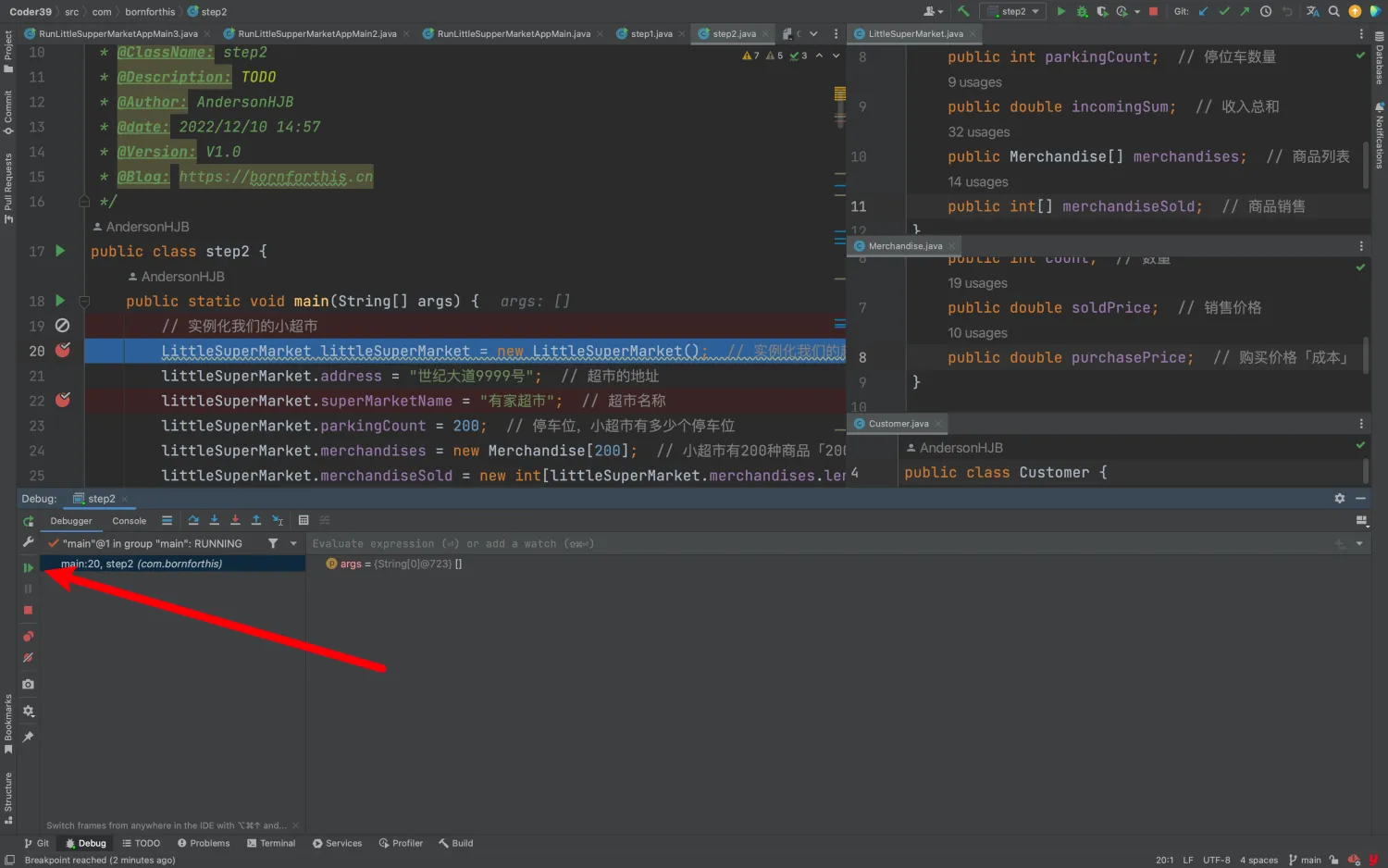Open TODO tool window
The width and height of the screenshot is (1388, 868).
point(142,843)
